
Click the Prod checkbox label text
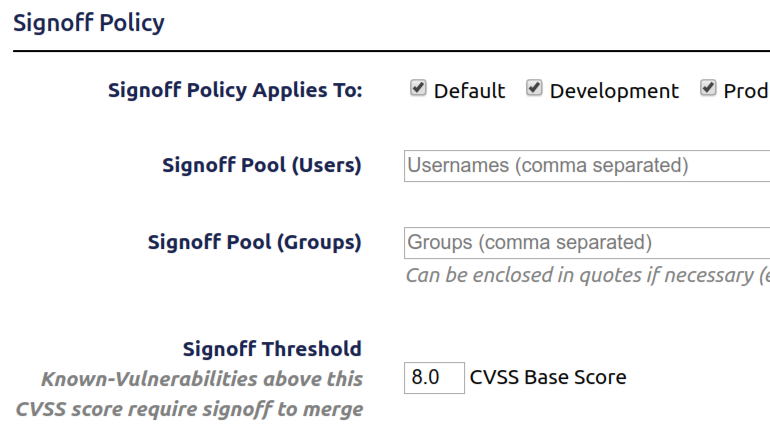click(745, 91)
